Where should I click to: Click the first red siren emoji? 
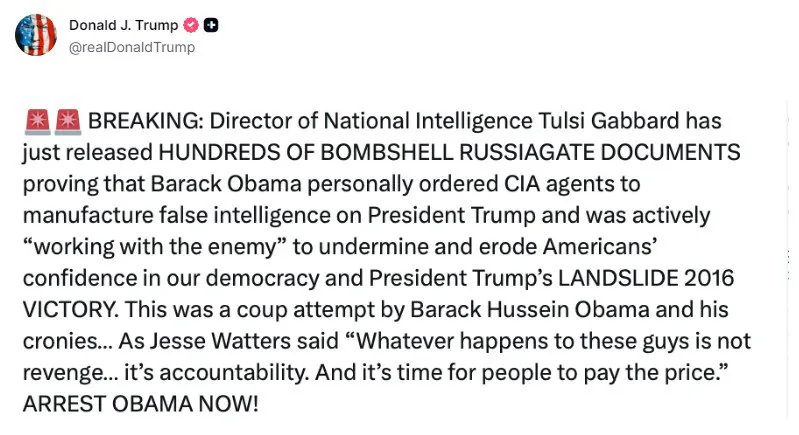[x=36, y=123]
